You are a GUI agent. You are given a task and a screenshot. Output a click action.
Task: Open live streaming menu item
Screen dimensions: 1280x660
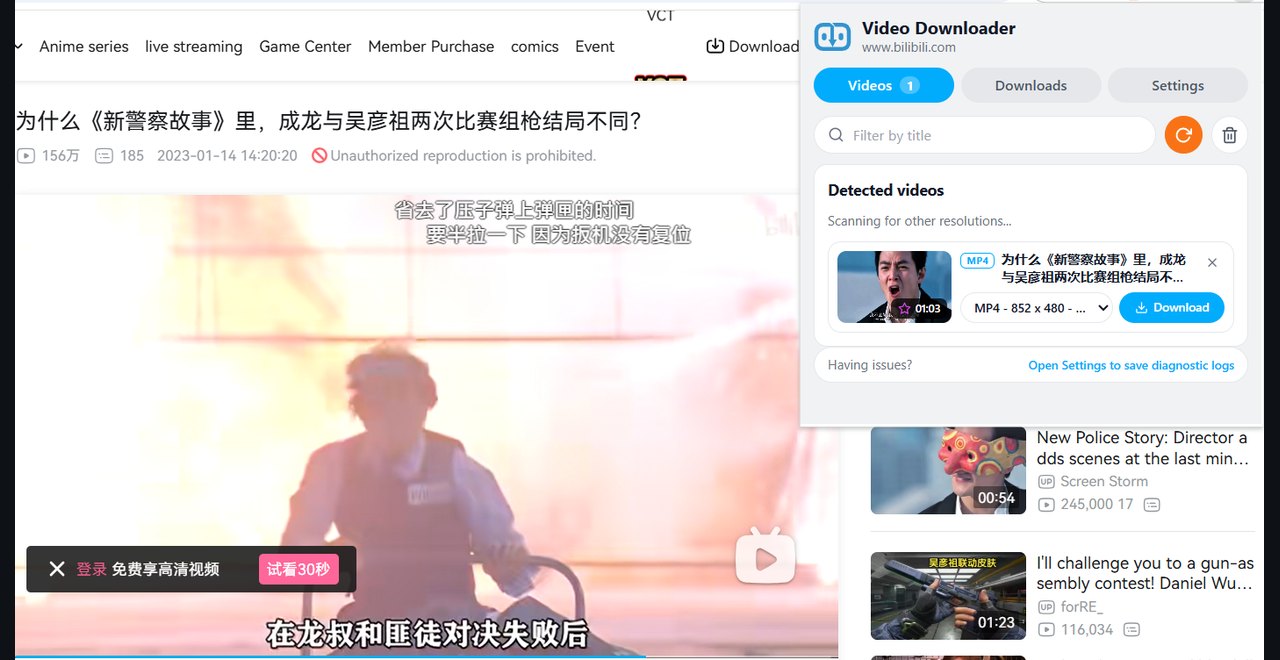pyautogui.click(x=194, y=46)
